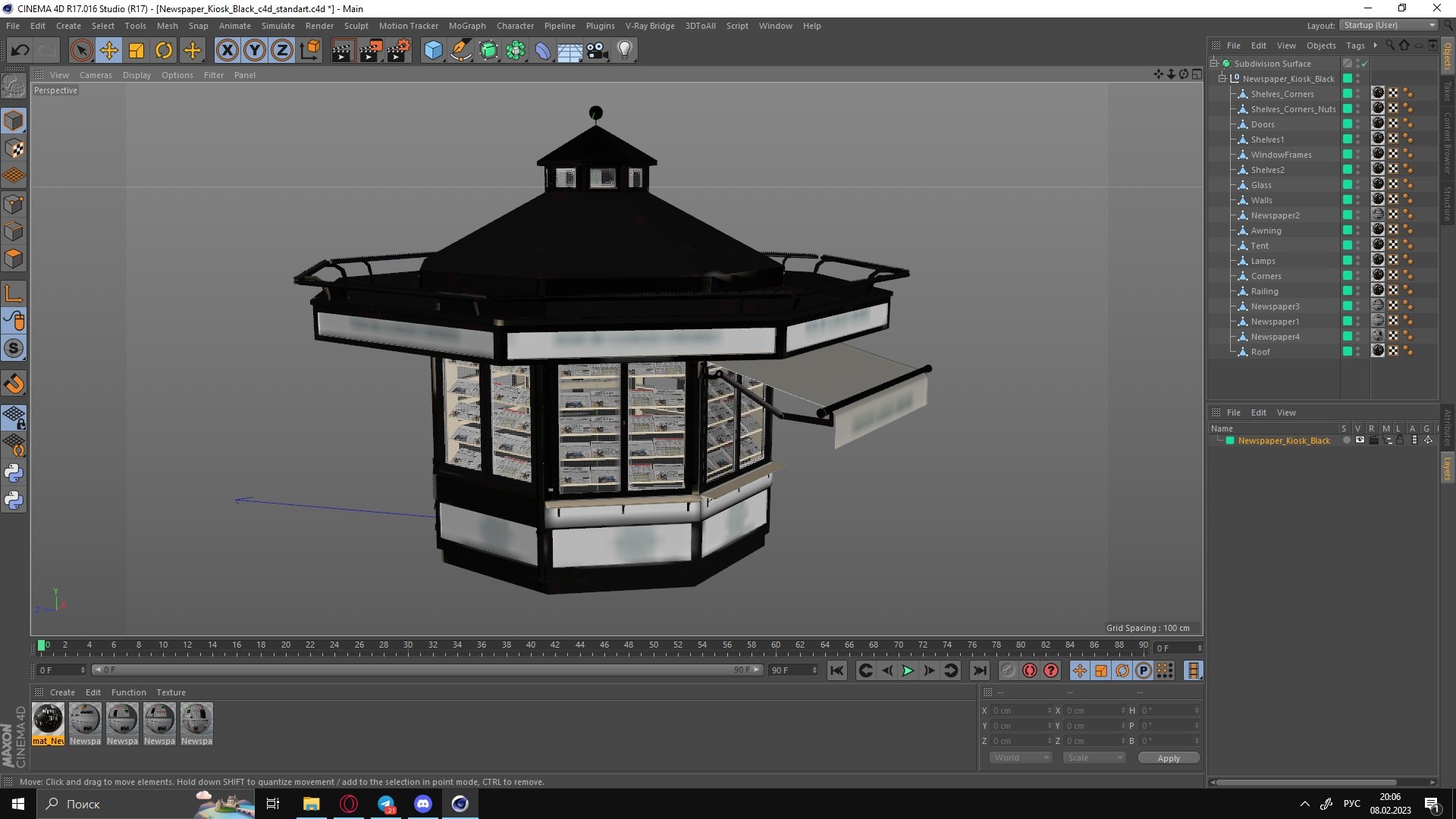Click Make Editable icon in left palette

14,86
